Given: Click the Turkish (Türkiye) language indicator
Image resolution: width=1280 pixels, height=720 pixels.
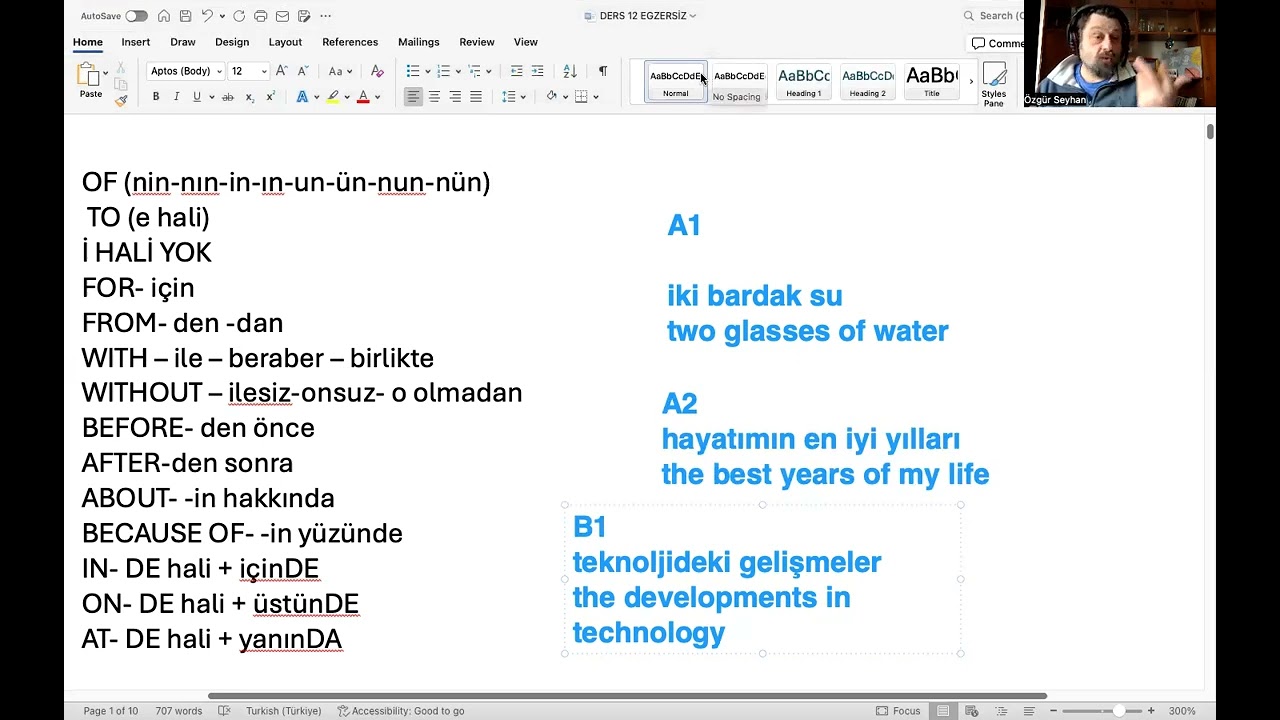Looking at the screenshot, I should 283,711.
